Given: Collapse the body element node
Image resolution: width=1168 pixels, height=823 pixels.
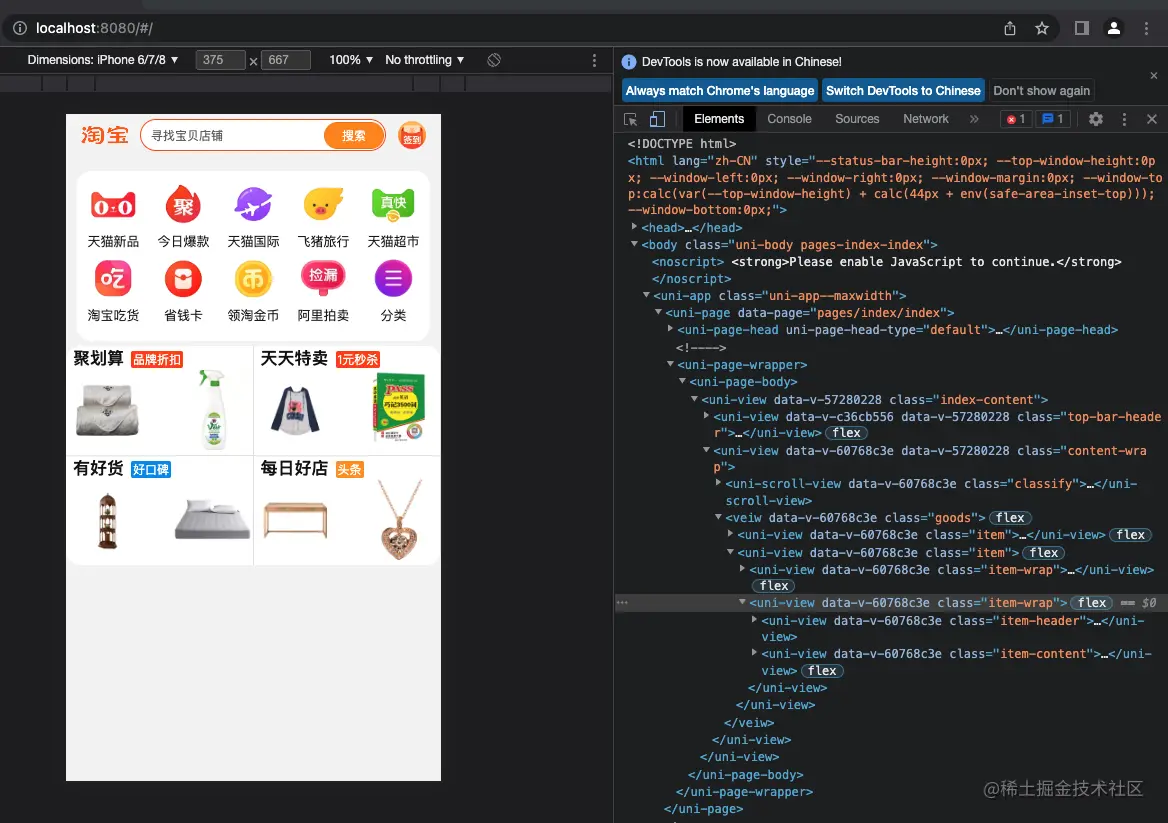Looking at the screenshot, I should pyautogui.click(x=634, y=244).
